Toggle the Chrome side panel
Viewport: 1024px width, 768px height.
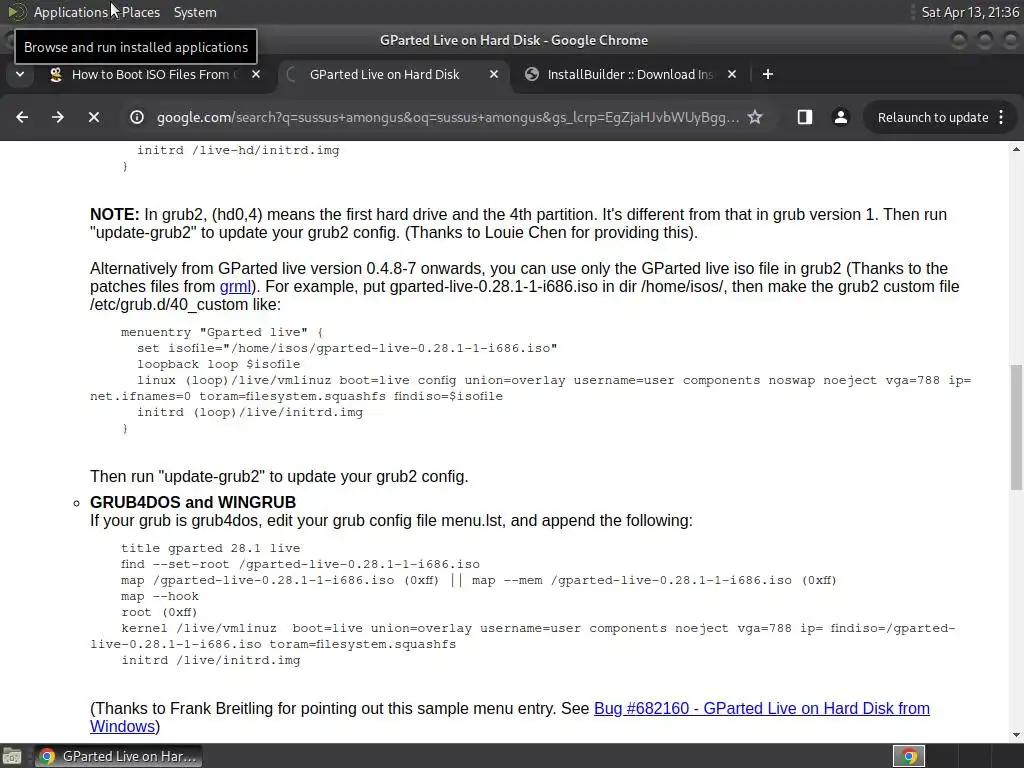click(x=805, y=117)
